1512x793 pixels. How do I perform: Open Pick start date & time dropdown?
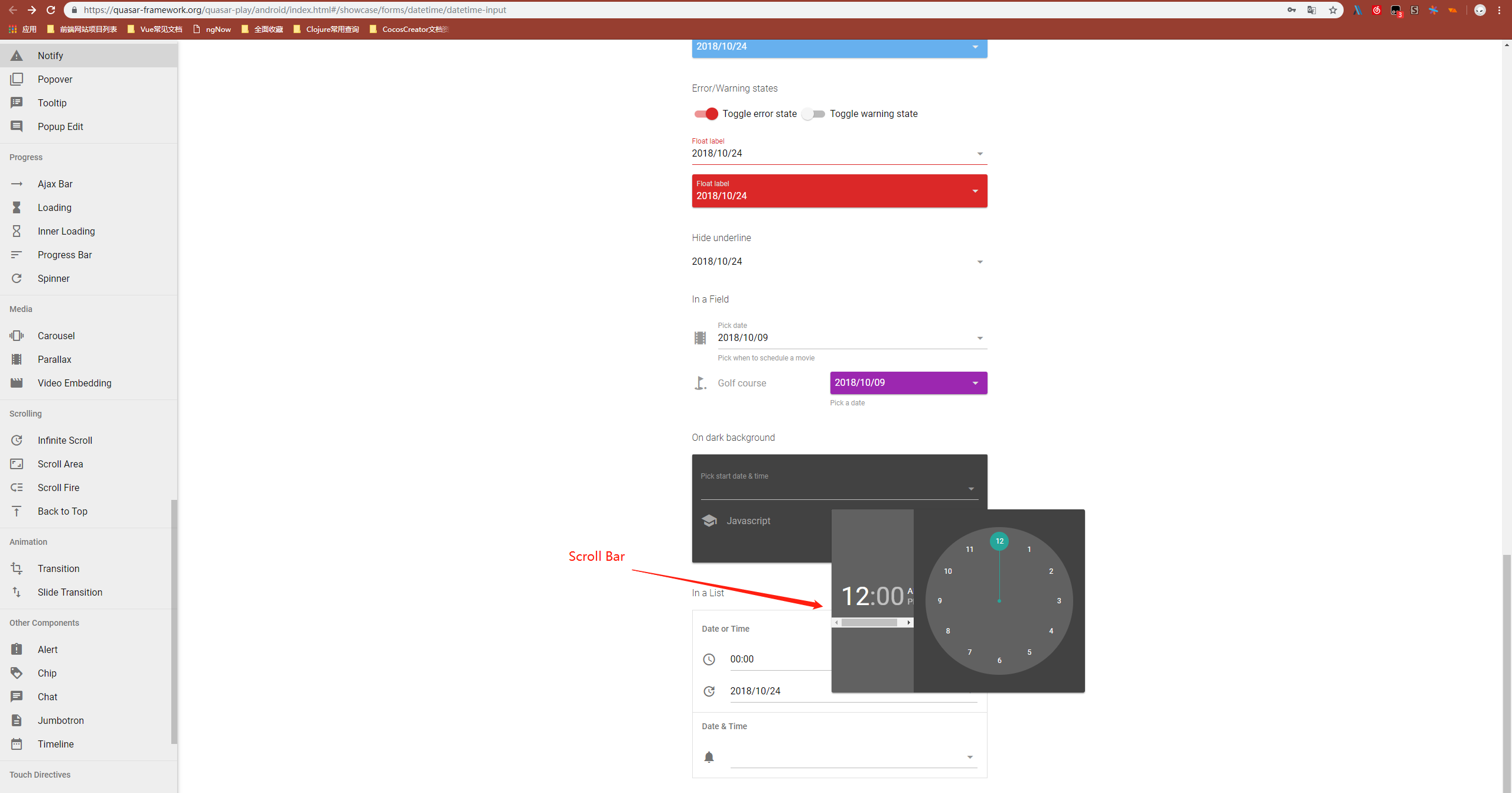point(971,489)
